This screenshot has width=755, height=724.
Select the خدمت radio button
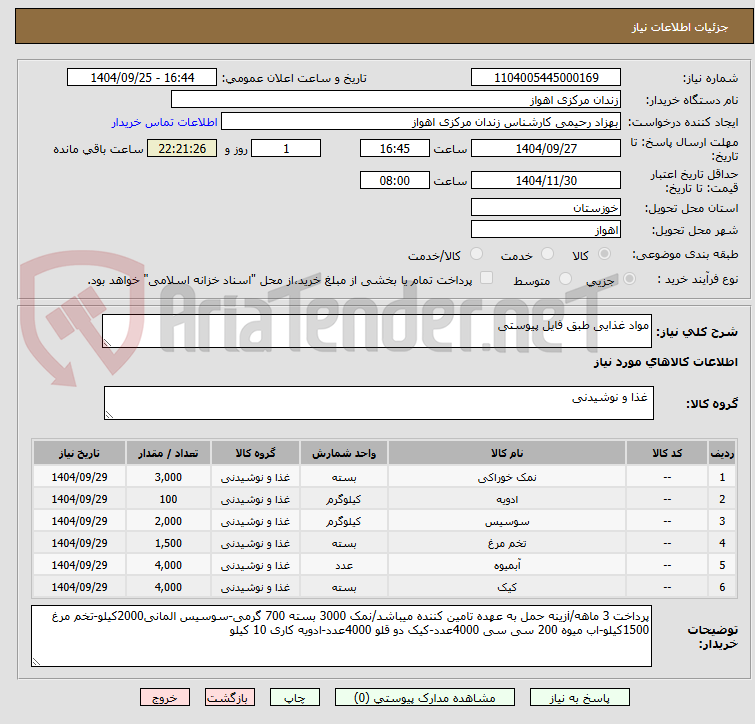click(547, 254)
